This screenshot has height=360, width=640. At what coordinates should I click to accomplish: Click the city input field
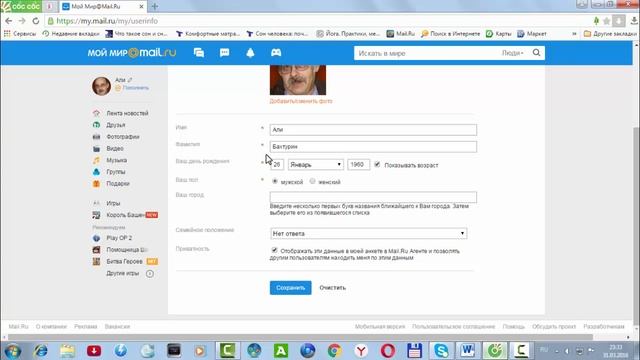(373, 197)
